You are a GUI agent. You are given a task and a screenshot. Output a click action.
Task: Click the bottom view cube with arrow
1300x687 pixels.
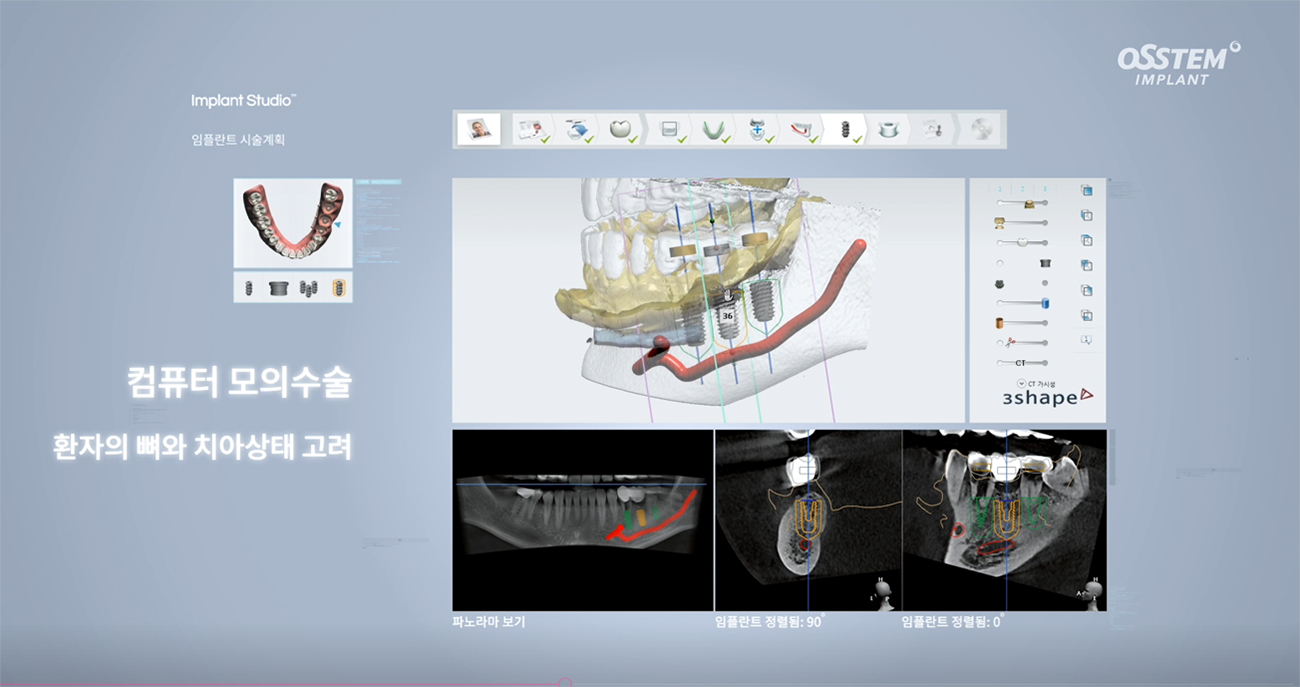(1086, 340)
